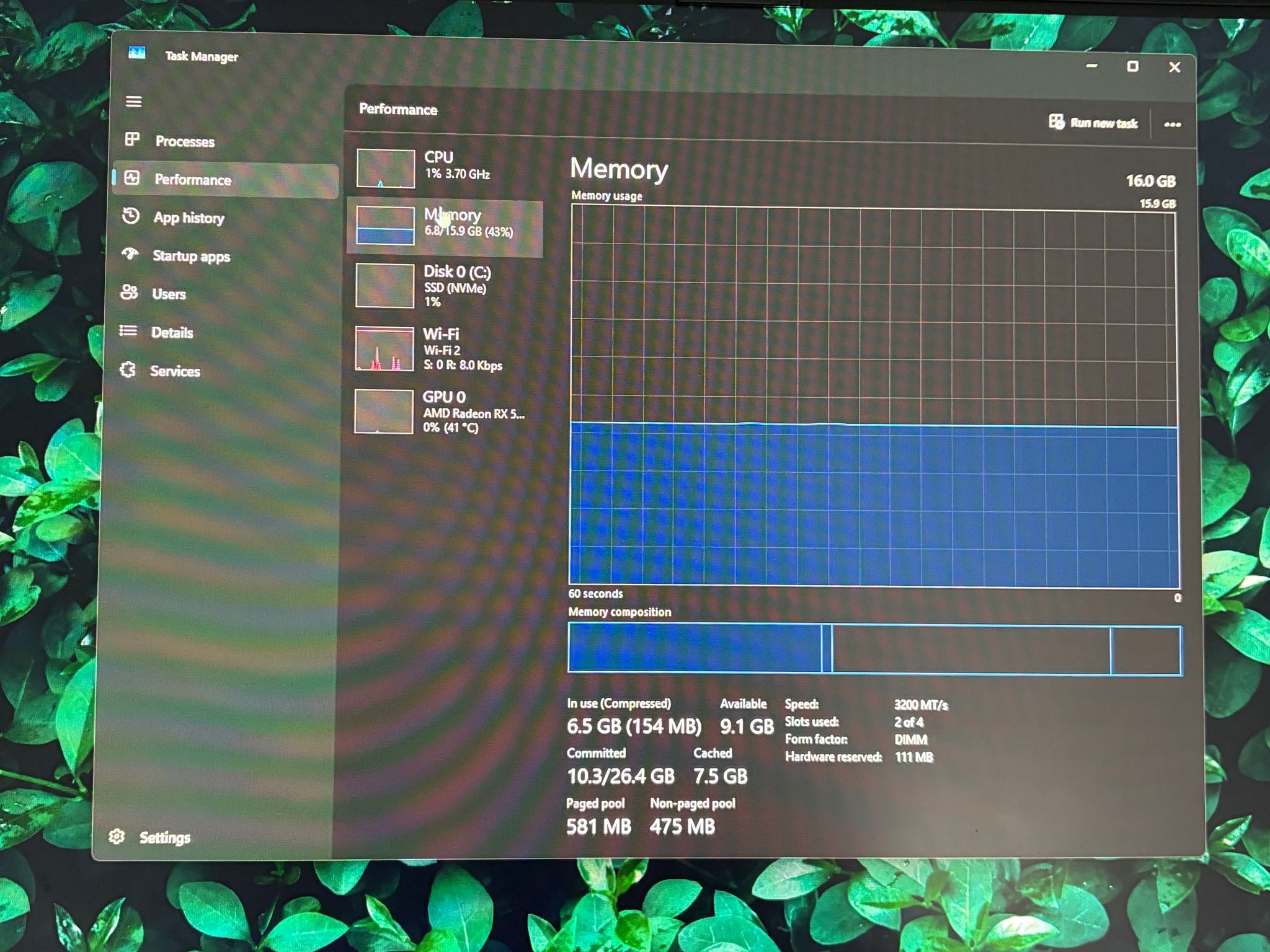This screenshot has width=1270, height=952.
Task: Open the Details page
Action: (172, 333)
